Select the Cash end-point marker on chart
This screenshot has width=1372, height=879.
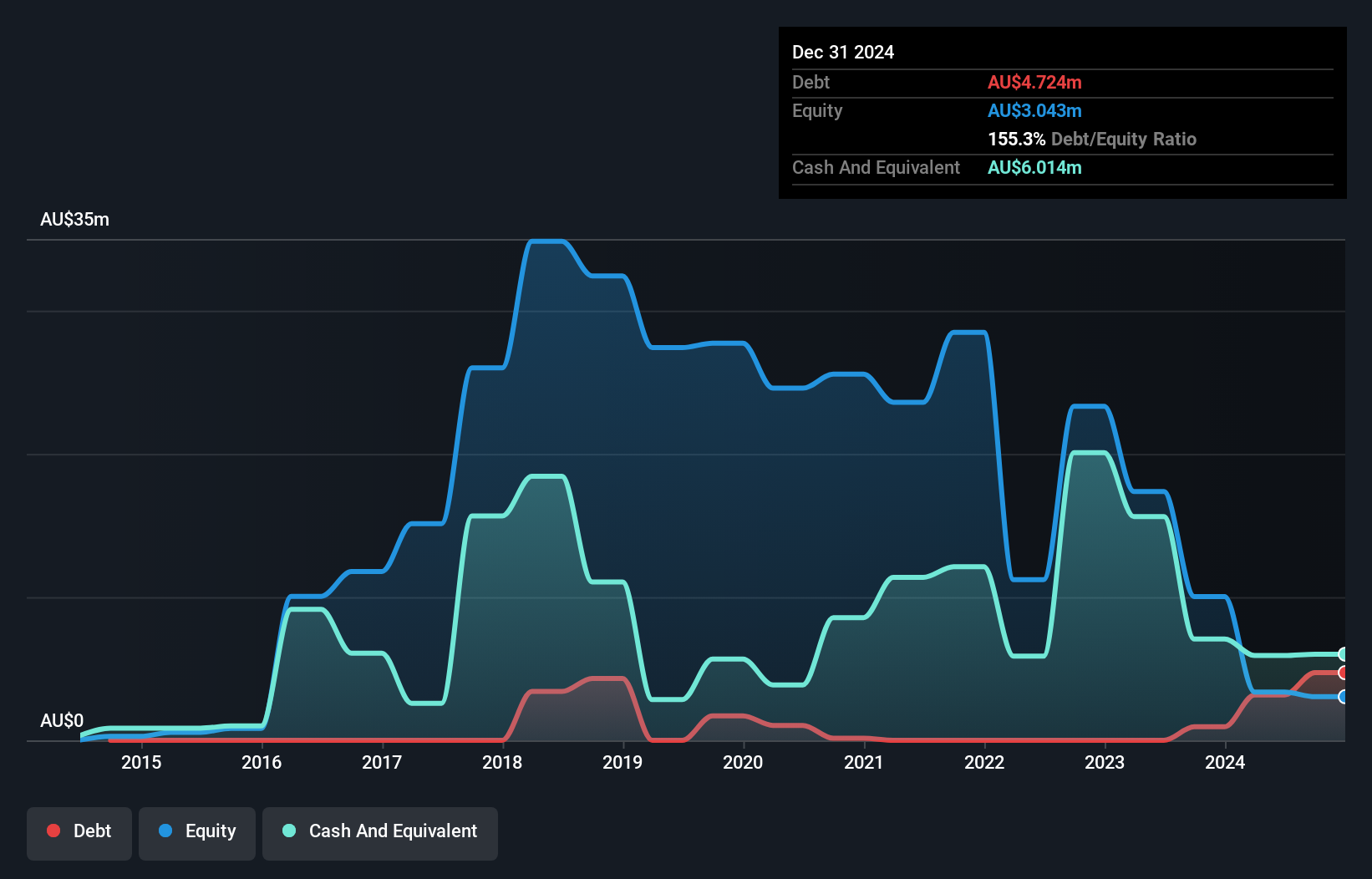point(1344,654)
